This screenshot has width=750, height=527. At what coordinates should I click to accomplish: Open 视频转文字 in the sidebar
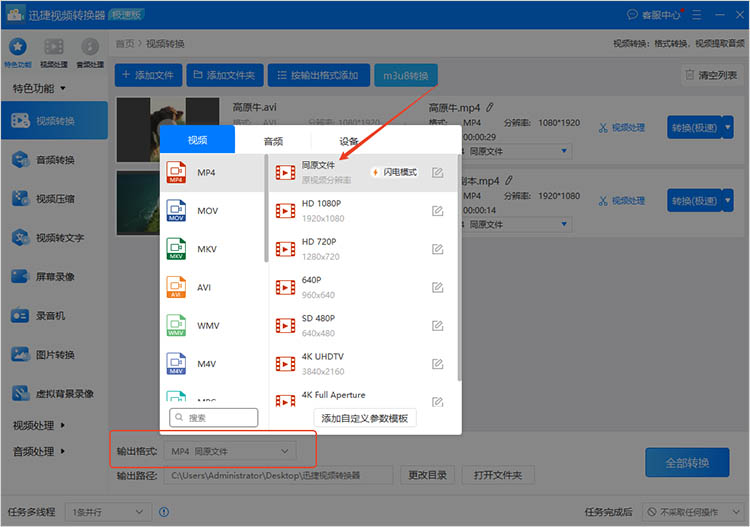[55, 238]
